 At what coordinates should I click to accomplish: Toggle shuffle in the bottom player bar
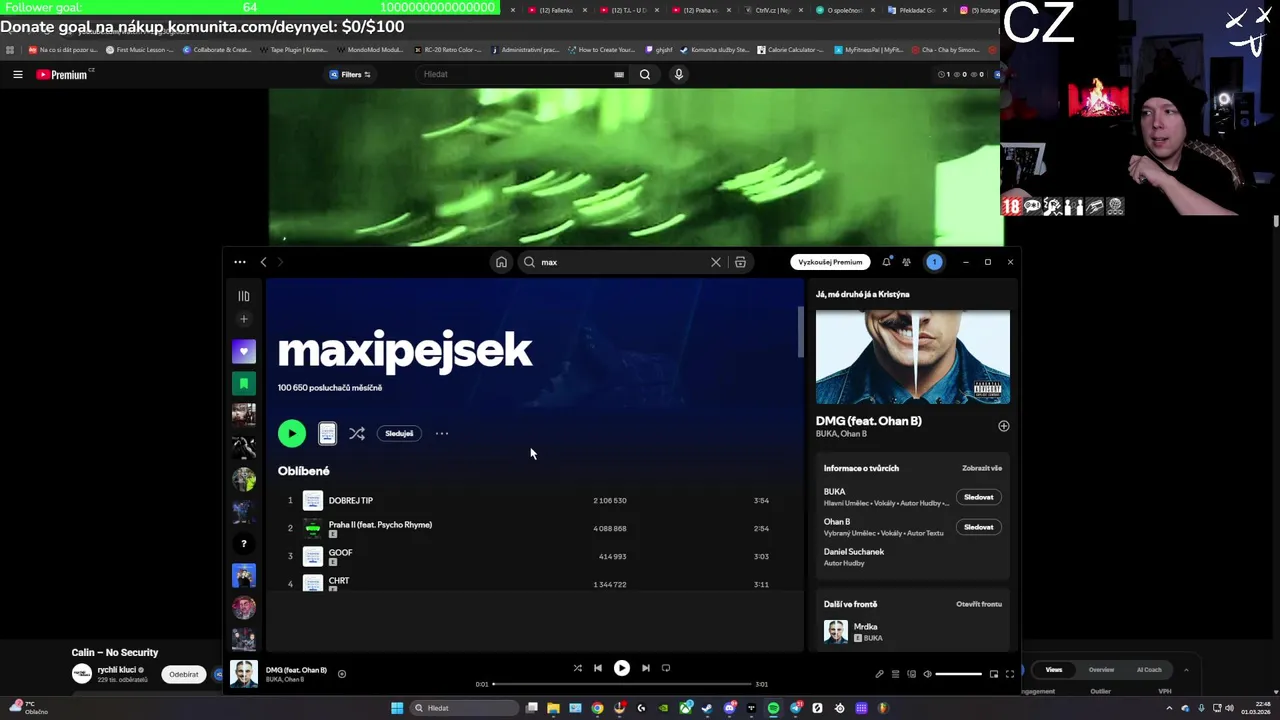[x=577, y=668]
